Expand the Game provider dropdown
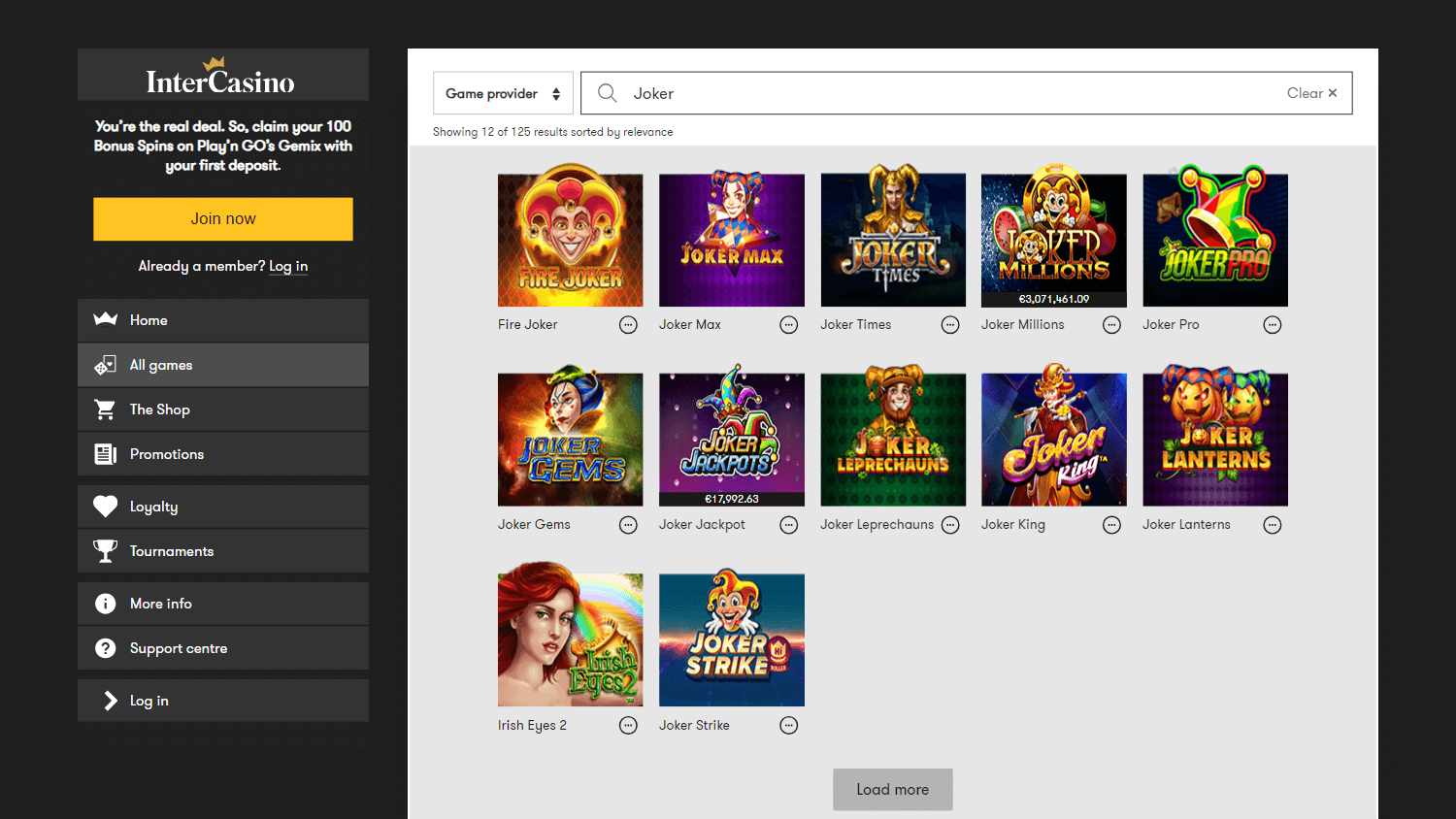This screenshot has height=819, width=1456. tap(503, 93)
